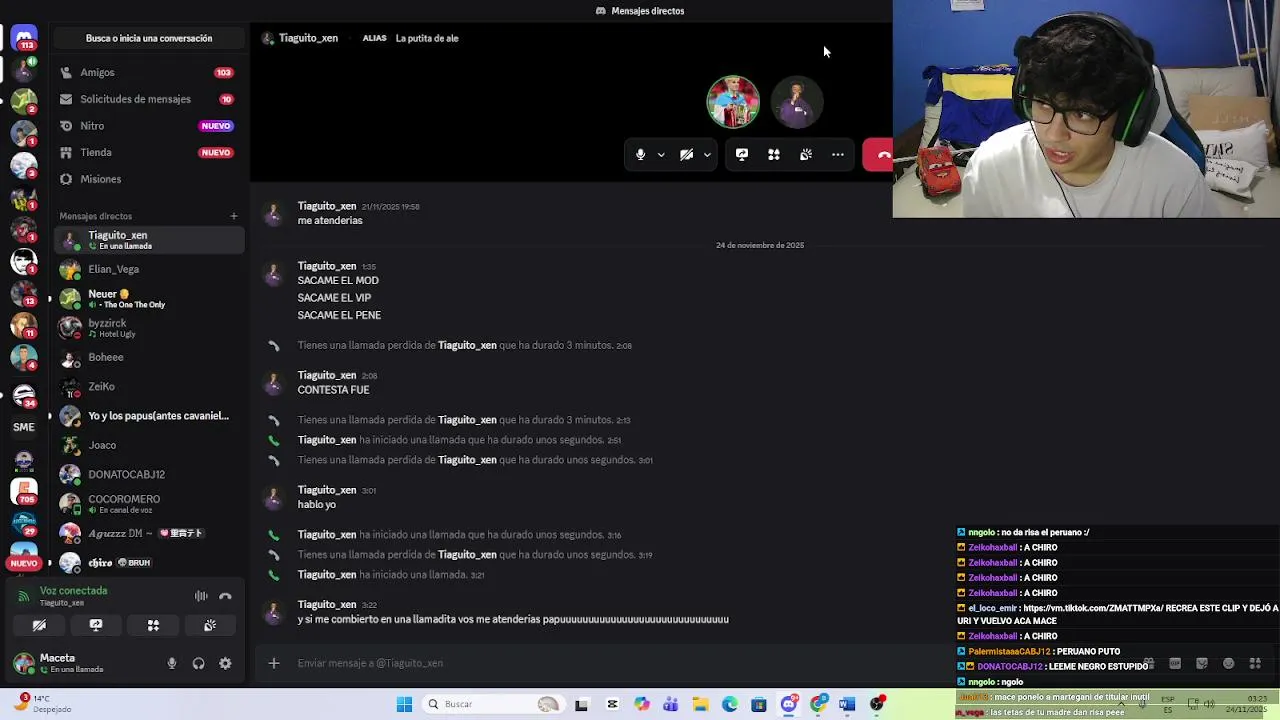Open the Neuer direct message

tap(149, 299)
